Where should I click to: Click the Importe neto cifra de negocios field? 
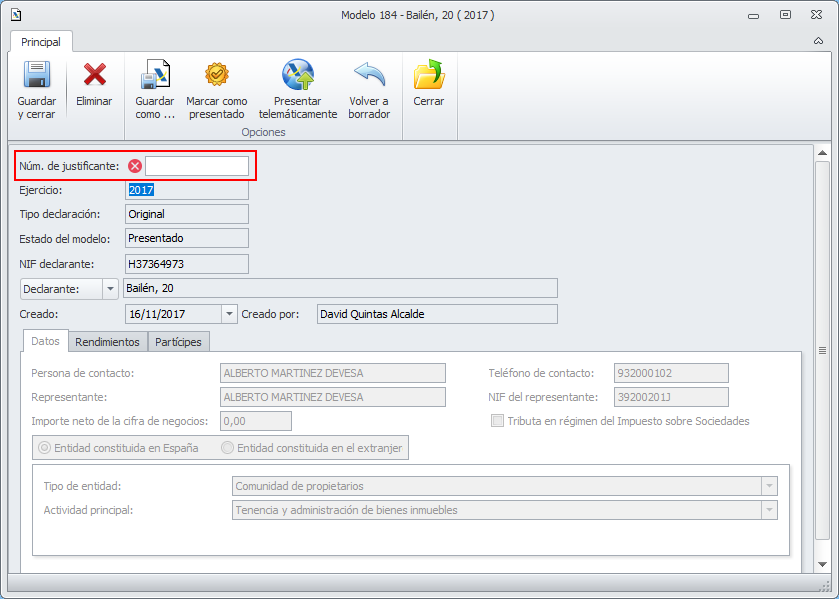click(256, 421)
